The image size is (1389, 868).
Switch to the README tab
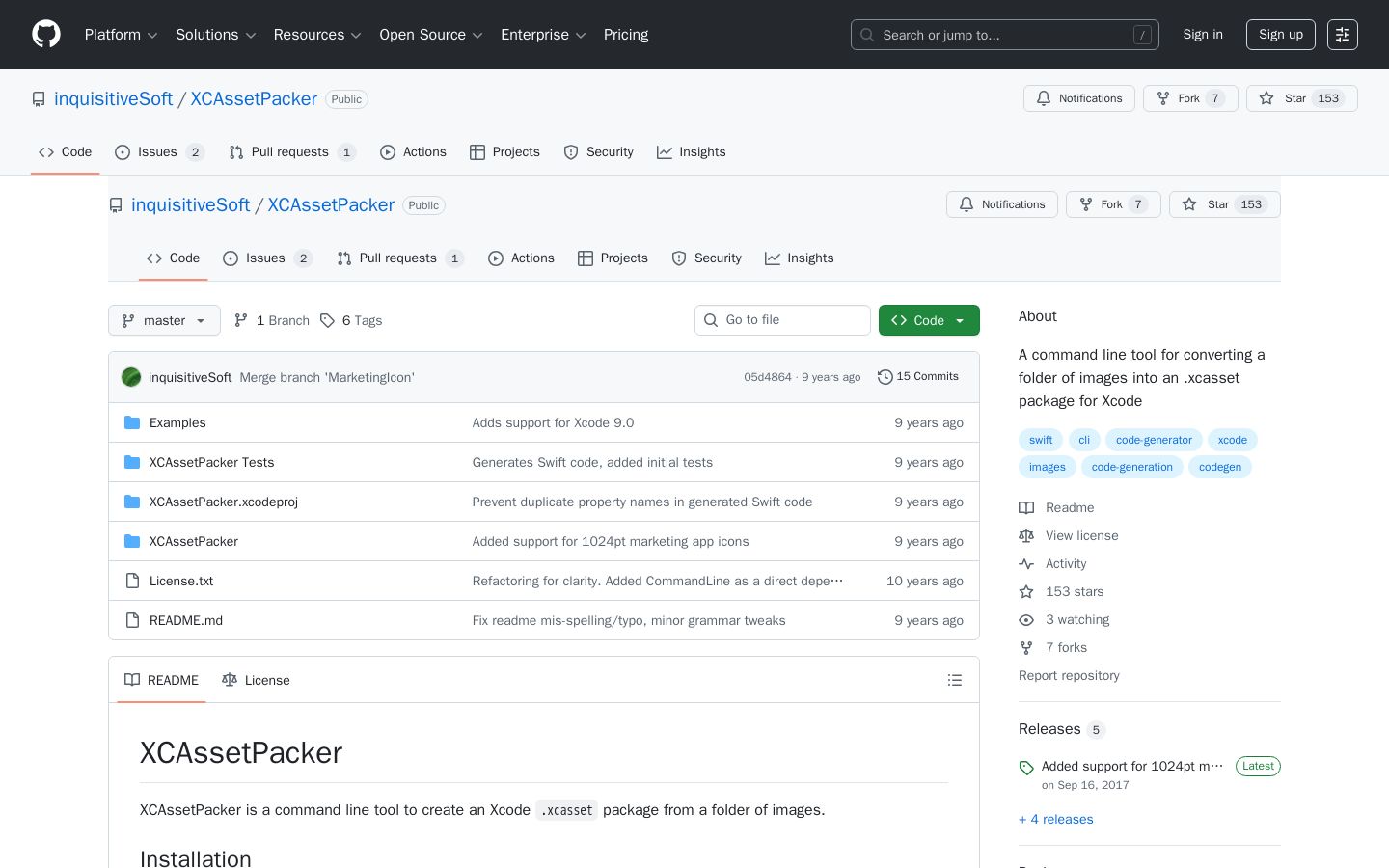click(161, 680)
